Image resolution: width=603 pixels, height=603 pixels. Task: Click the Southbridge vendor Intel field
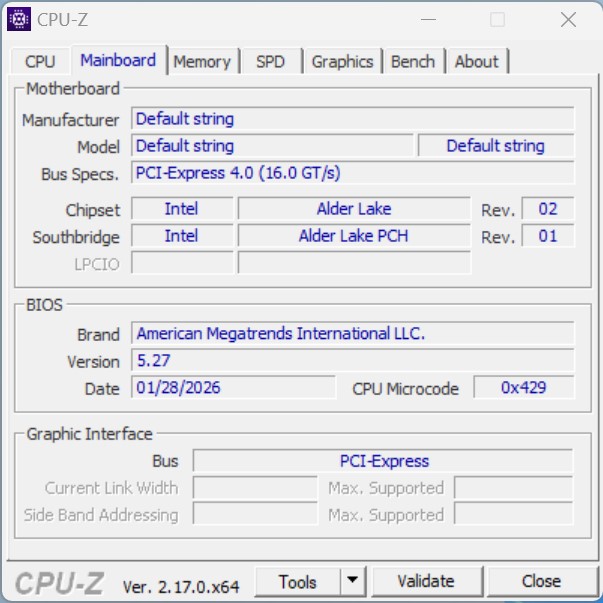coord(182,236)
